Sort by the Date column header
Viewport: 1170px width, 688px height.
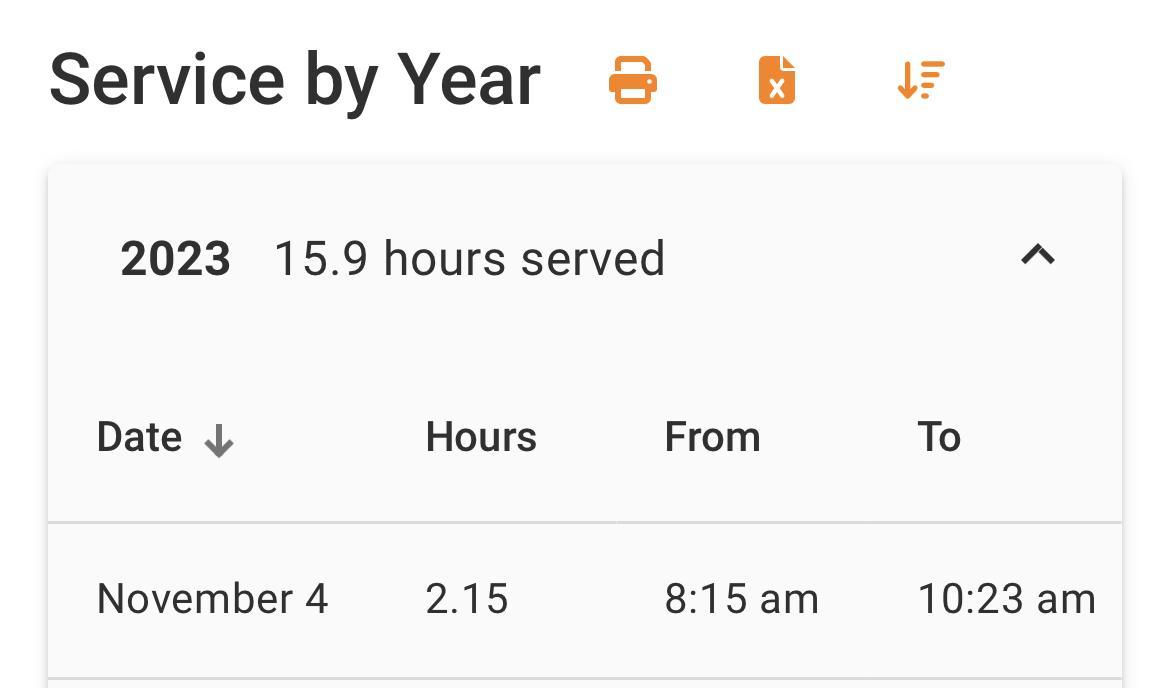[139, 438]
